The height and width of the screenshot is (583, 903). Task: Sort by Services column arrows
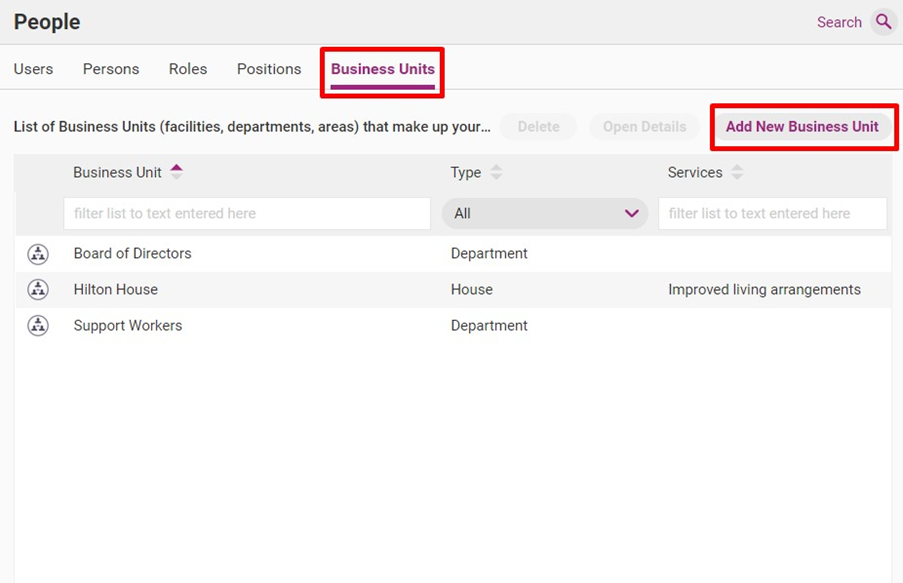[737, 173]
